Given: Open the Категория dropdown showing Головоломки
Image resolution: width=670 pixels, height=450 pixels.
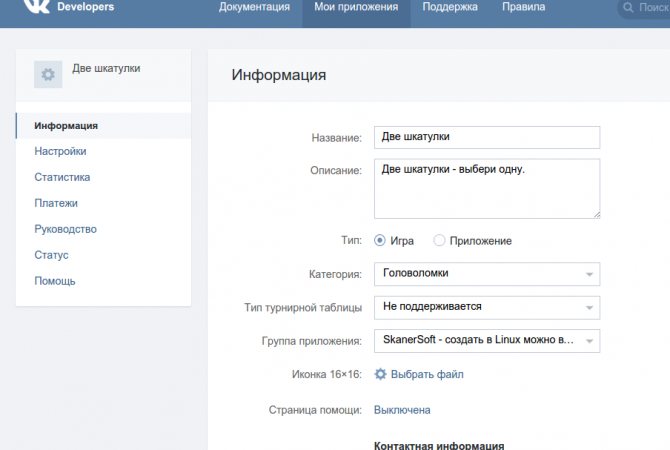Looking at the screenshot, I should coord(487,274).
